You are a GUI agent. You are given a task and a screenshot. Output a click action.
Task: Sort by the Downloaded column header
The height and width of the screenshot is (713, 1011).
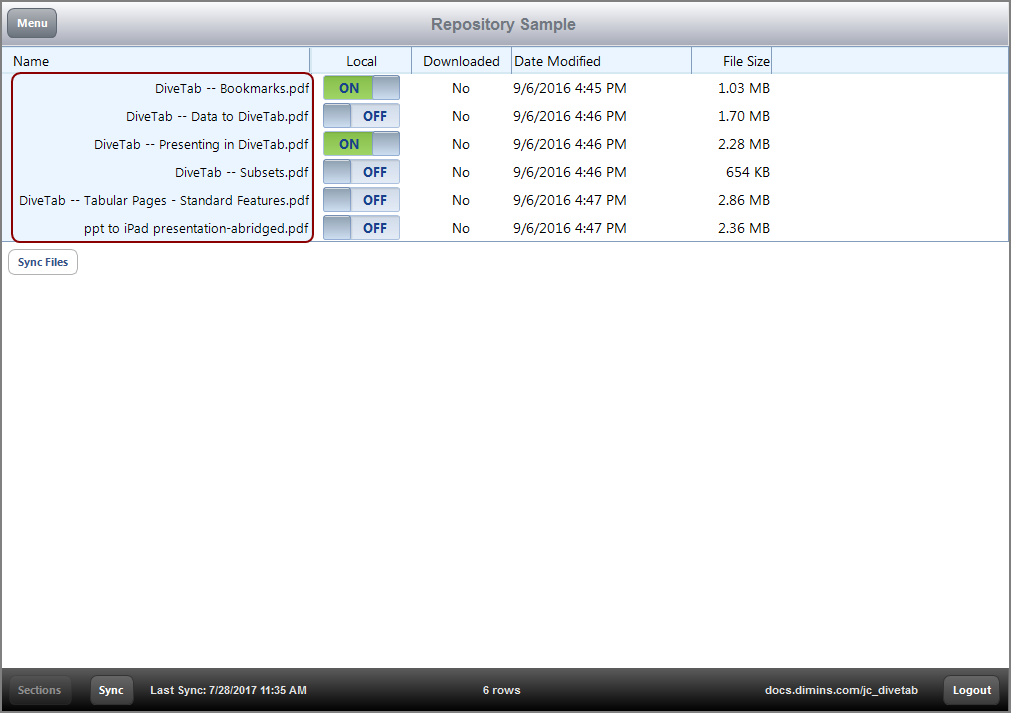[x=462, y=61]
